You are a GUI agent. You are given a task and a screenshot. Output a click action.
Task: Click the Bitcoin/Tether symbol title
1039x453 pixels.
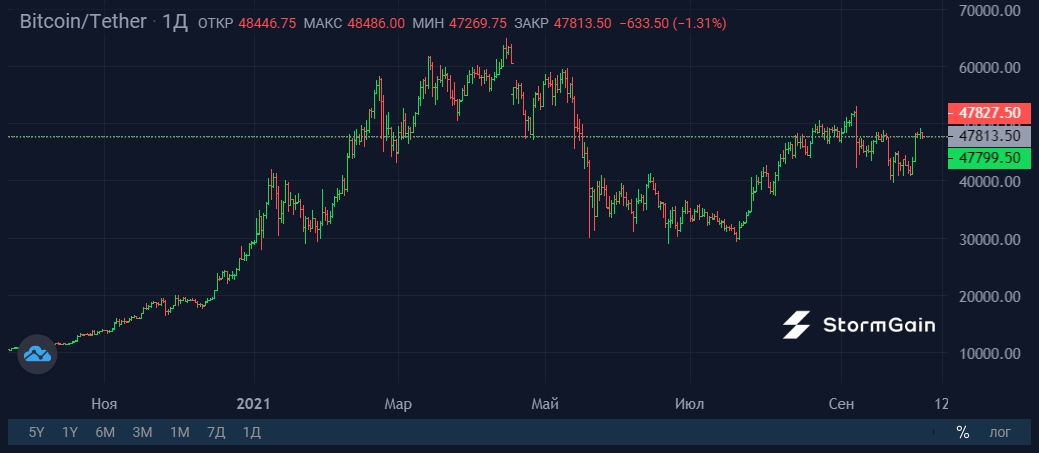[83, 22]
